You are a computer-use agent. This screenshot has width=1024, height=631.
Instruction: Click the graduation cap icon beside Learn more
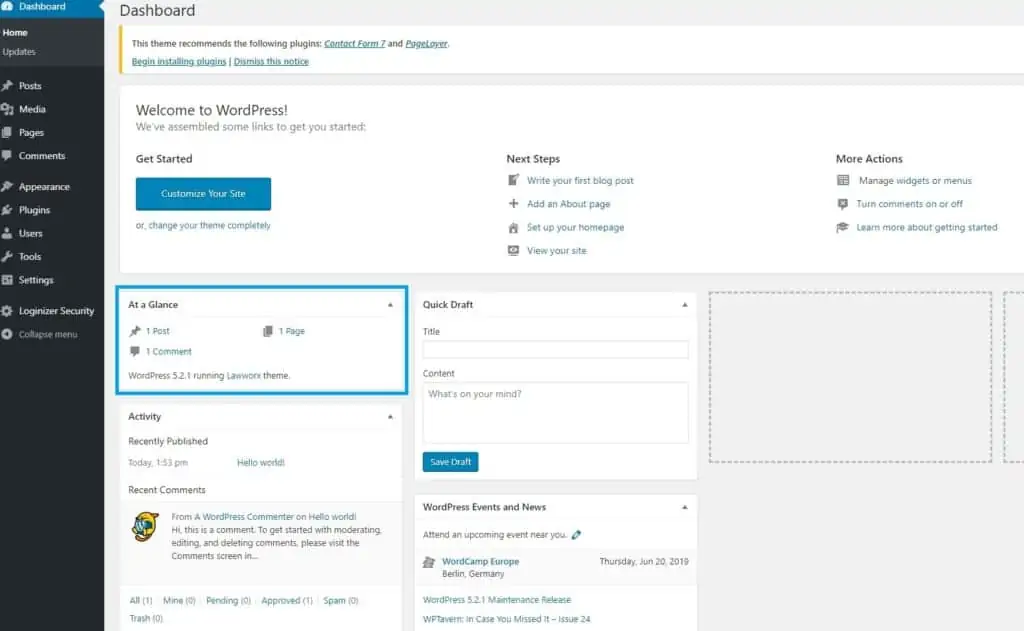[842, 227]
